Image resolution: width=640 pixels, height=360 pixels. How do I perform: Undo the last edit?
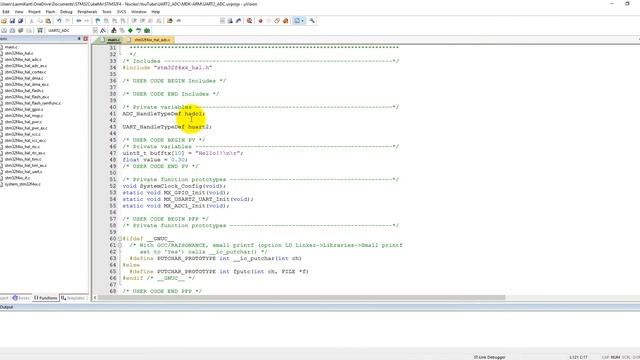coord(59,21)
